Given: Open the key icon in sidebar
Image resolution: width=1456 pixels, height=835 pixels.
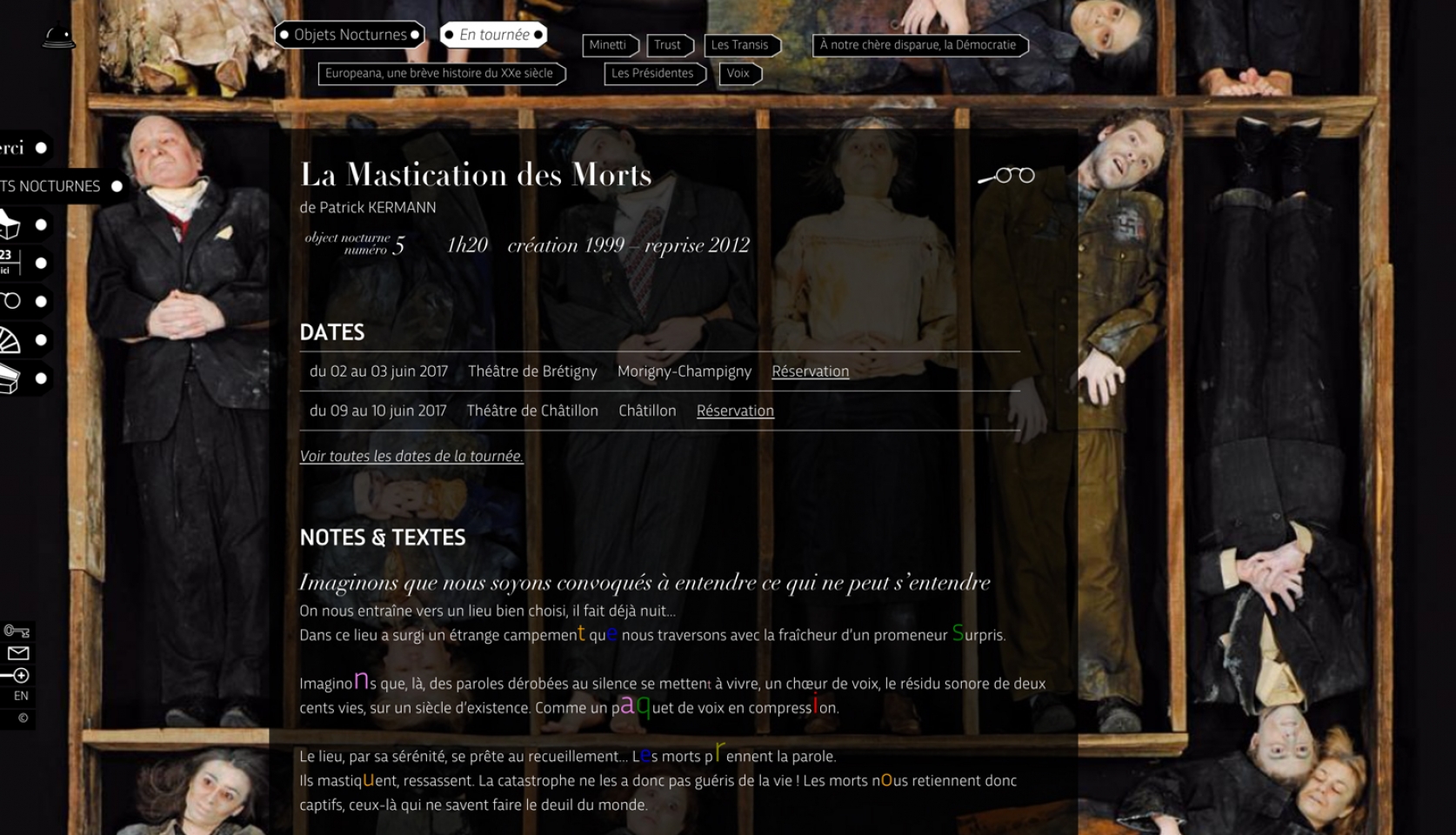Looking at the screenshot, I should (17, 631).
